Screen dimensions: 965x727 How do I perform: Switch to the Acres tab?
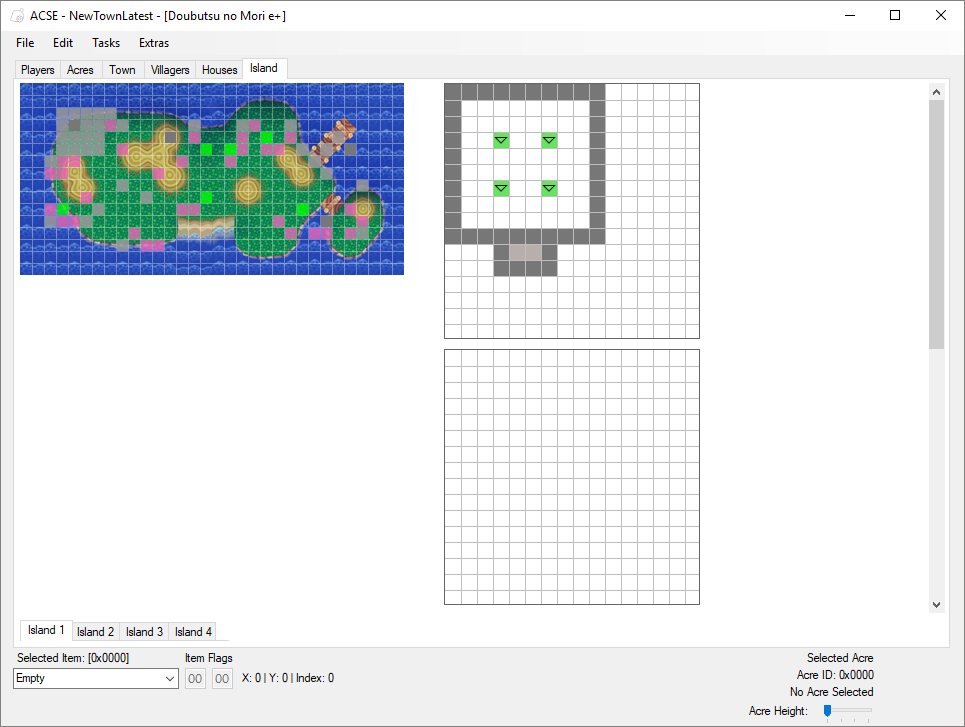pos(80,70)
